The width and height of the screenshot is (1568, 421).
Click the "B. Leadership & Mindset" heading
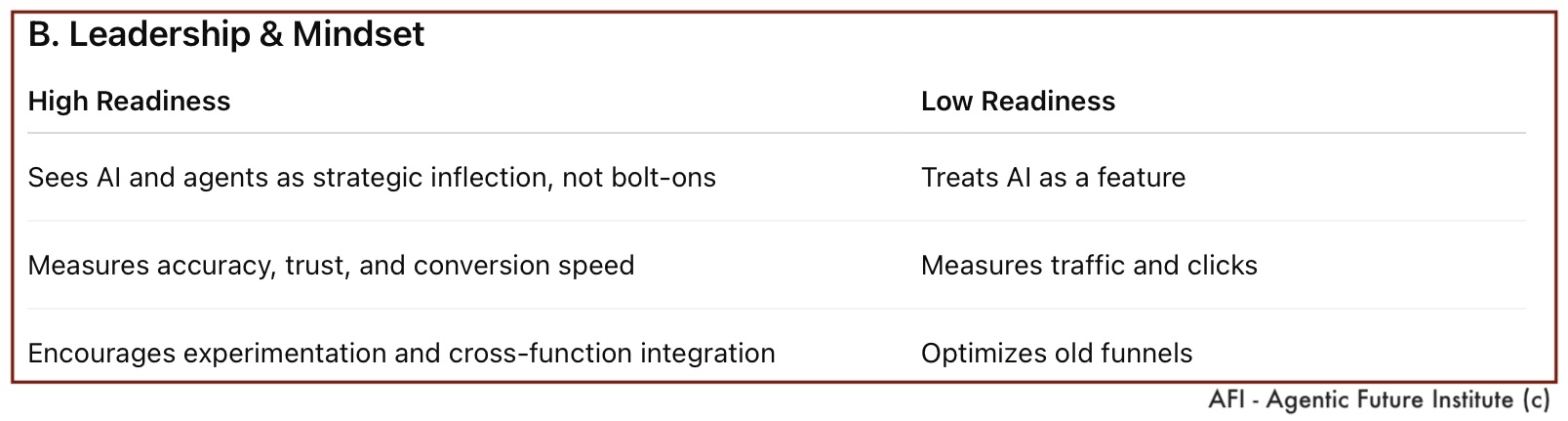[226, 35]
